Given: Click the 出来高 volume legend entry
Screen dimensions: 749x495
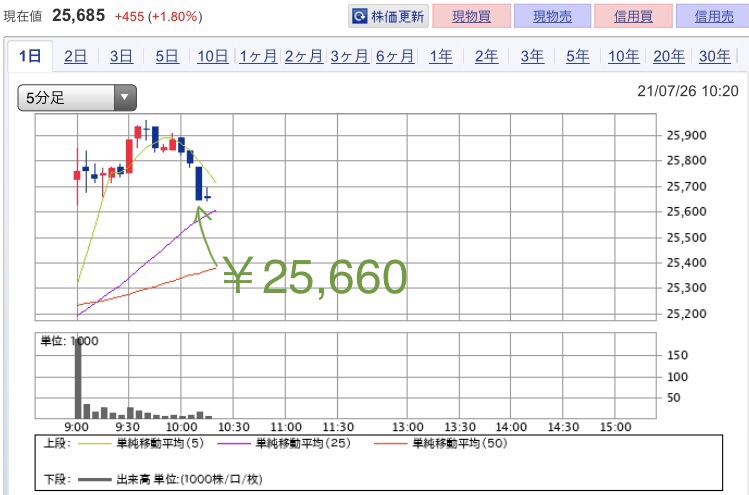Looking at the screenshot, I should (170, 479).
